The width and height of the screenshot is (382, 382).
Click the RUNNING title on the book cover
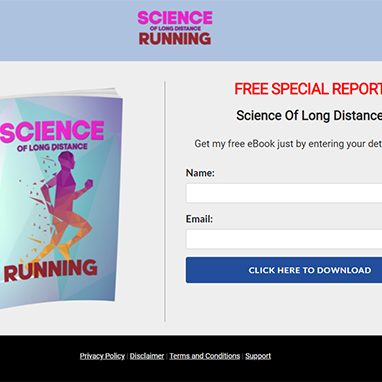point(51,270)
